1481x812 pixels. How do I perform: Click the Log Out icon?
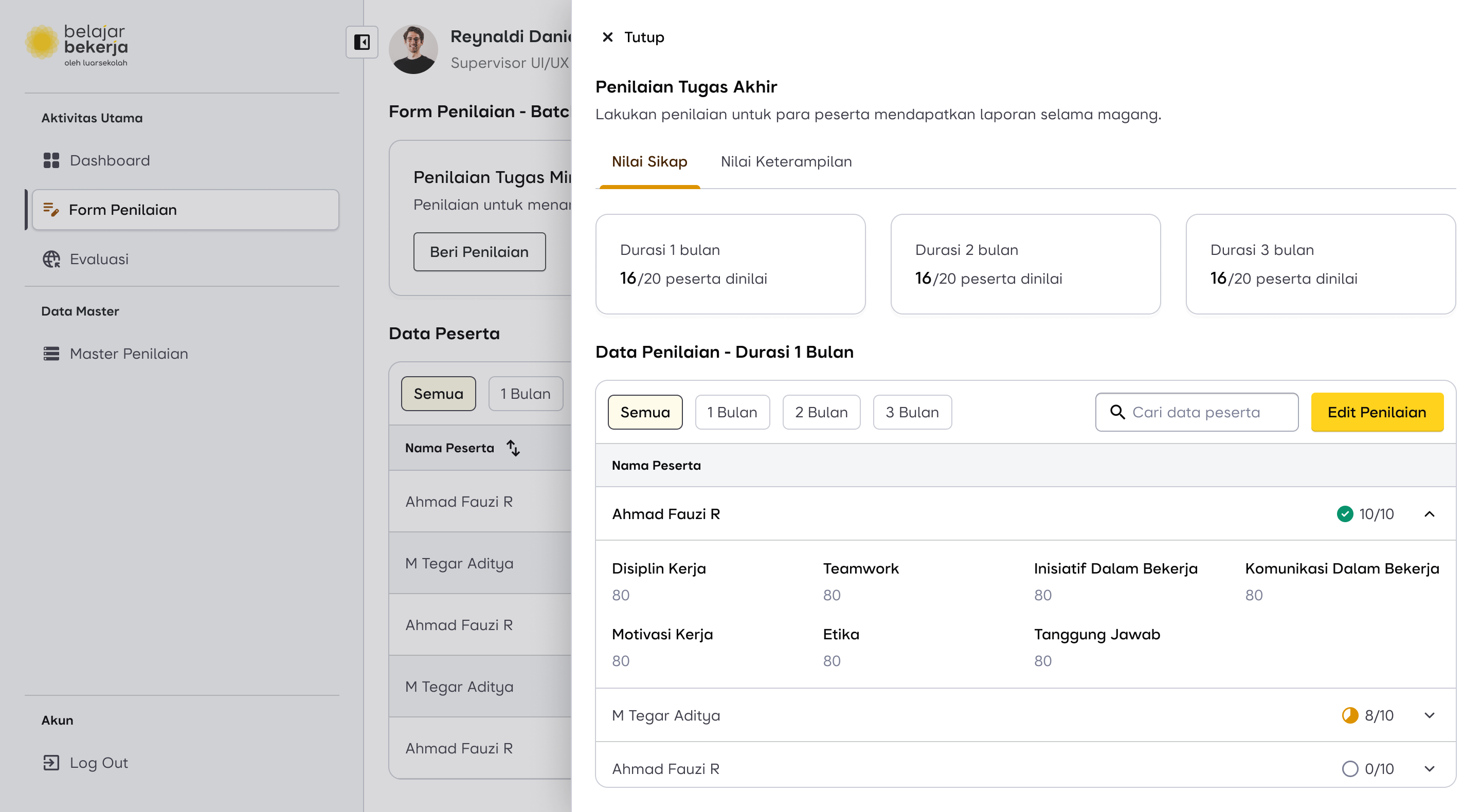point(51,763)
